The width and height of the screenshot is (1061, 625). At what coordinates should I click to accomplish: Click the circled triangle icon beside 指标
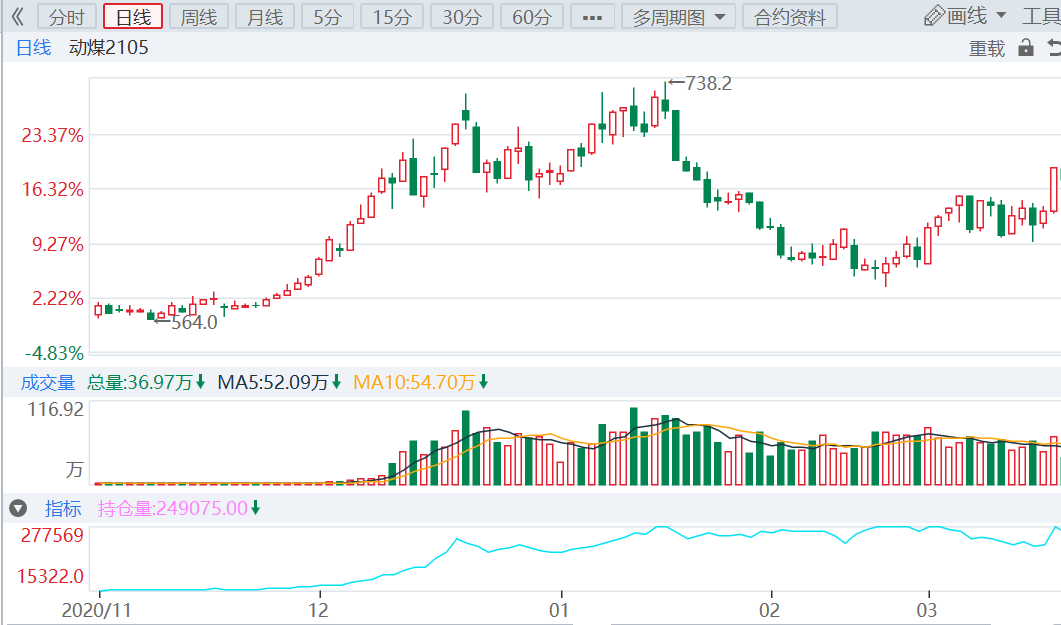click(x=18, y=509)
